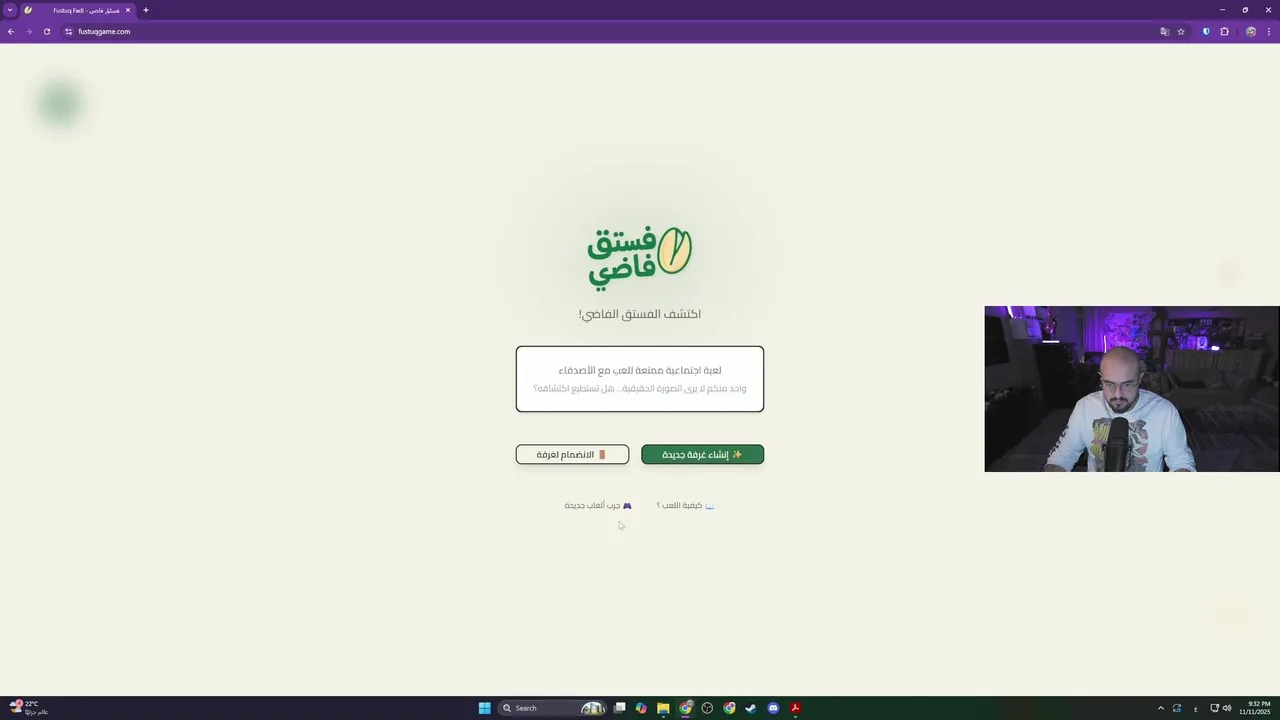1280x720 pixels.
Task: Open the volume speaker tray icon
Action: click(x=1227, y=708)
